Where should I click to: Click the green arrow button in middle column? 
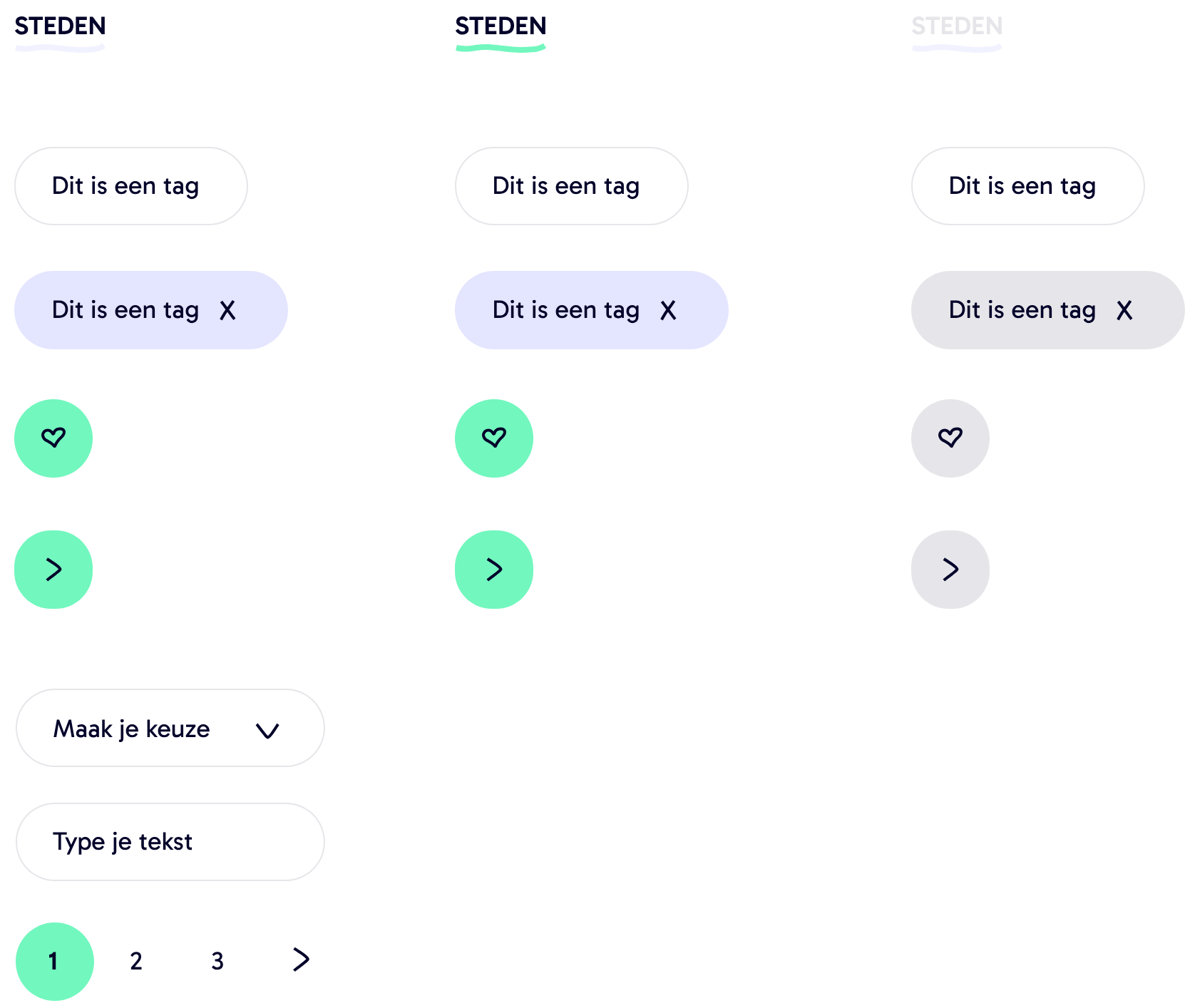pyautogui.click(x=494, y=570)
